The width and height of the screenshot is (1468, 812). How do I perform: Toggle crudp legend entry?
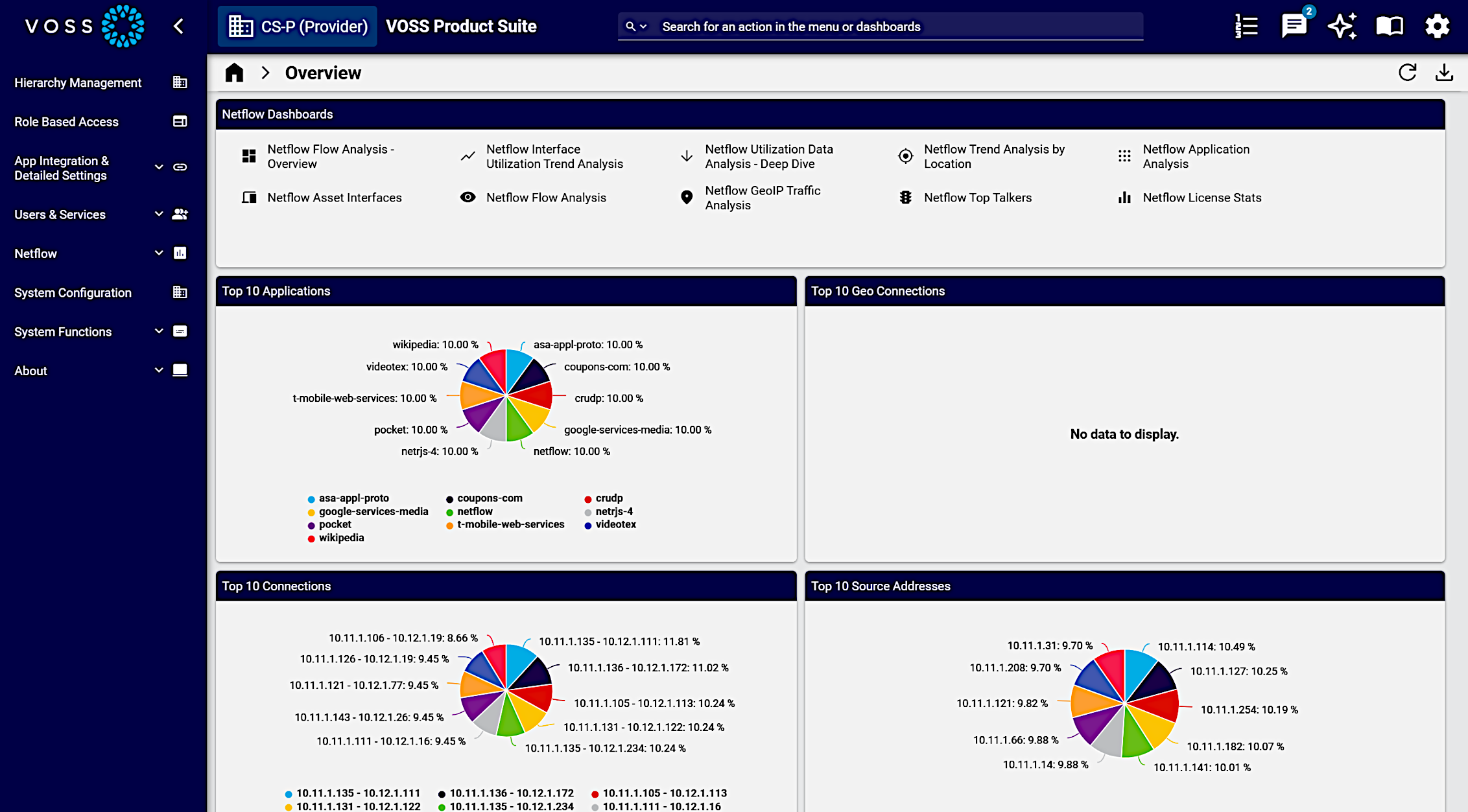coord(603,498)
